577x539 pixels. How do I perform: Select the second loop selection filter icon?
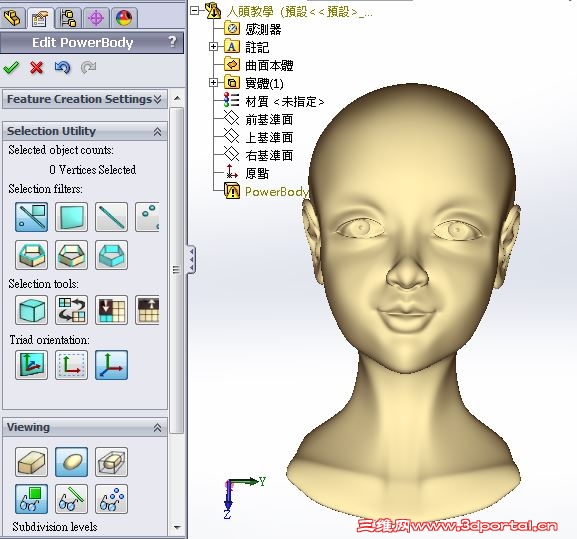[x=71, y=255]
